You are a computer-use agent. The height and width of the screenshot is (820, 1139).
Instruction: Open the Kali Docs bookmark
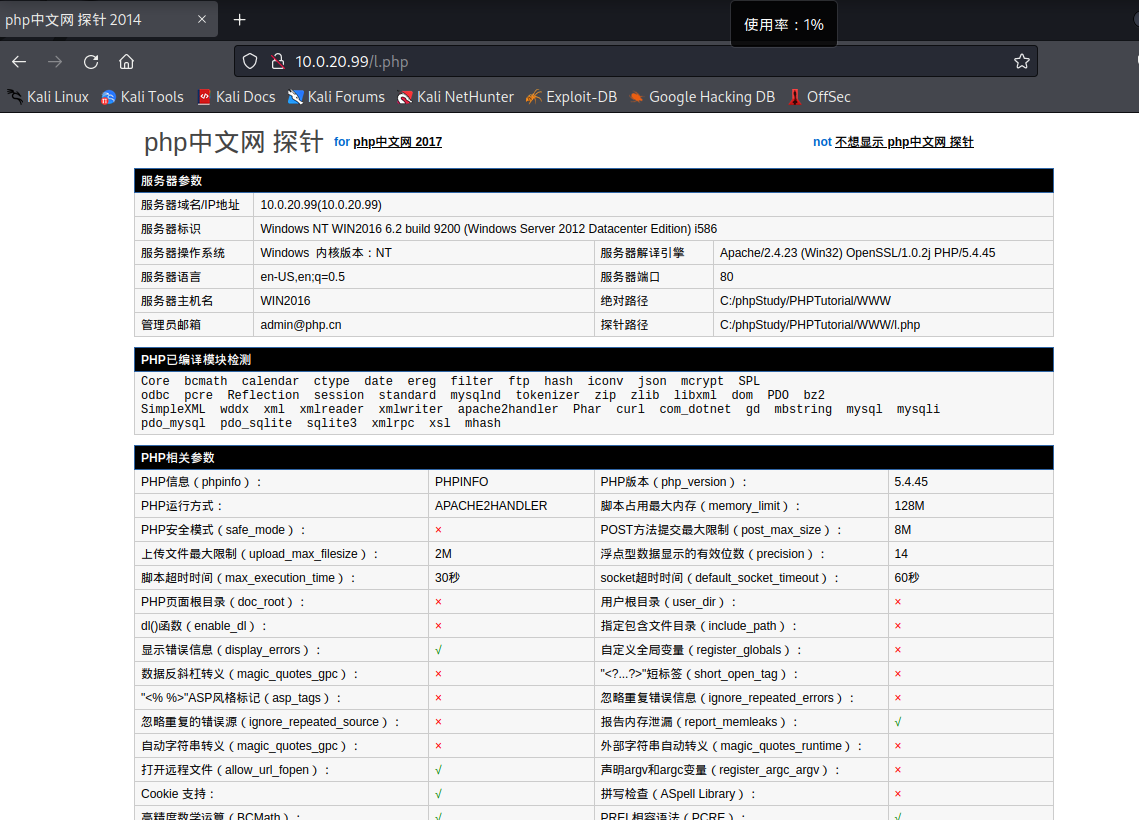pyautogui.click(x=236, y=97)
